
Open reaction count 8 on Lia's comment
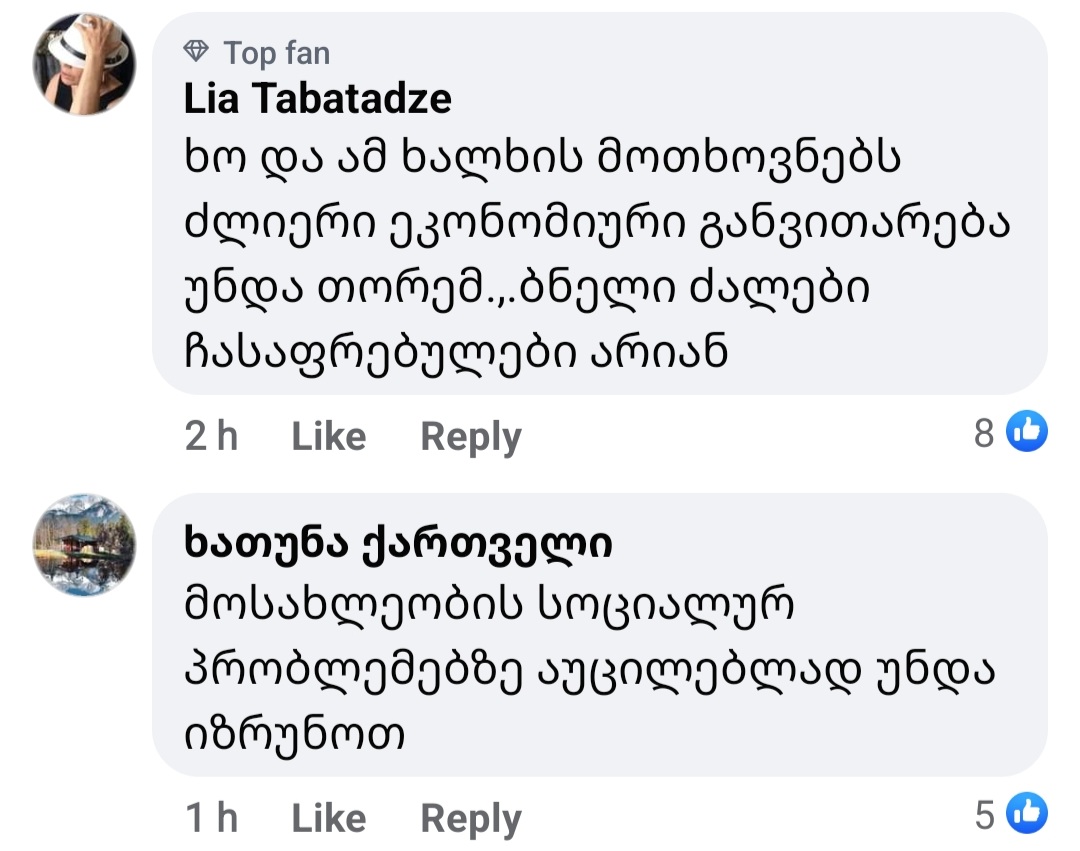985,433
